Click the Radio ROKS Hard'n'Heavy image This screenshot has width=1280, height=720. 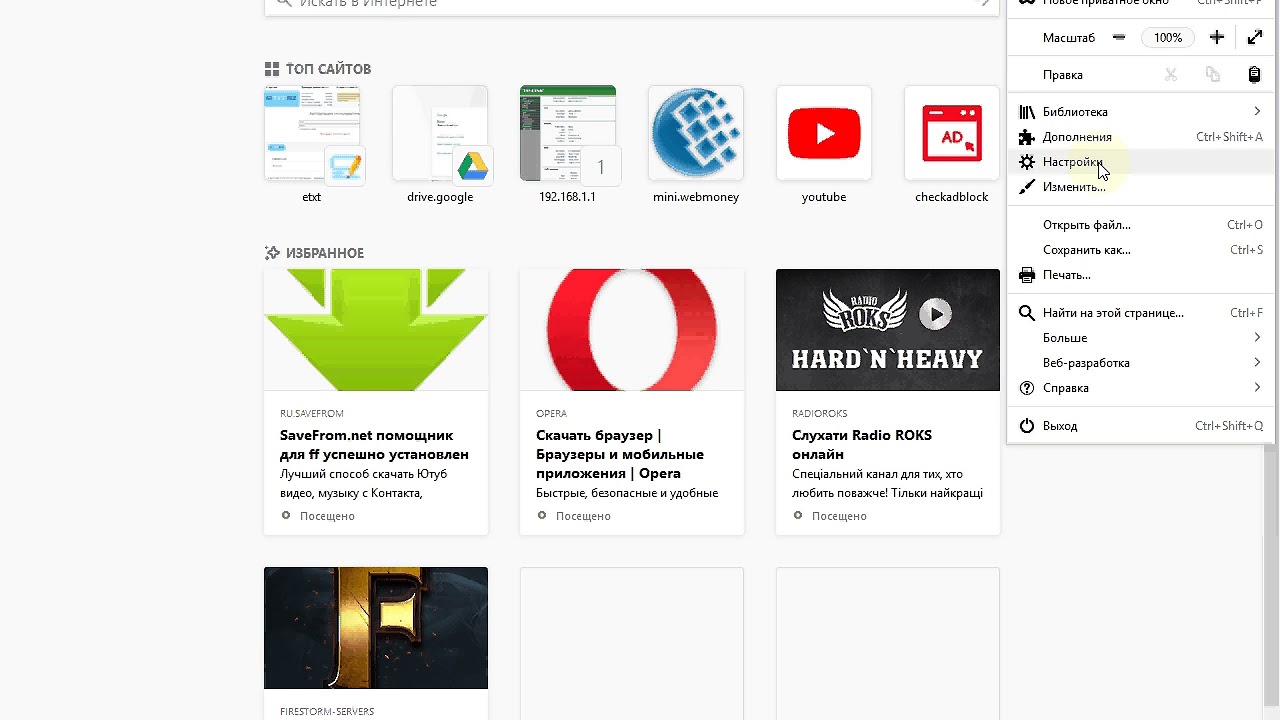888,330
